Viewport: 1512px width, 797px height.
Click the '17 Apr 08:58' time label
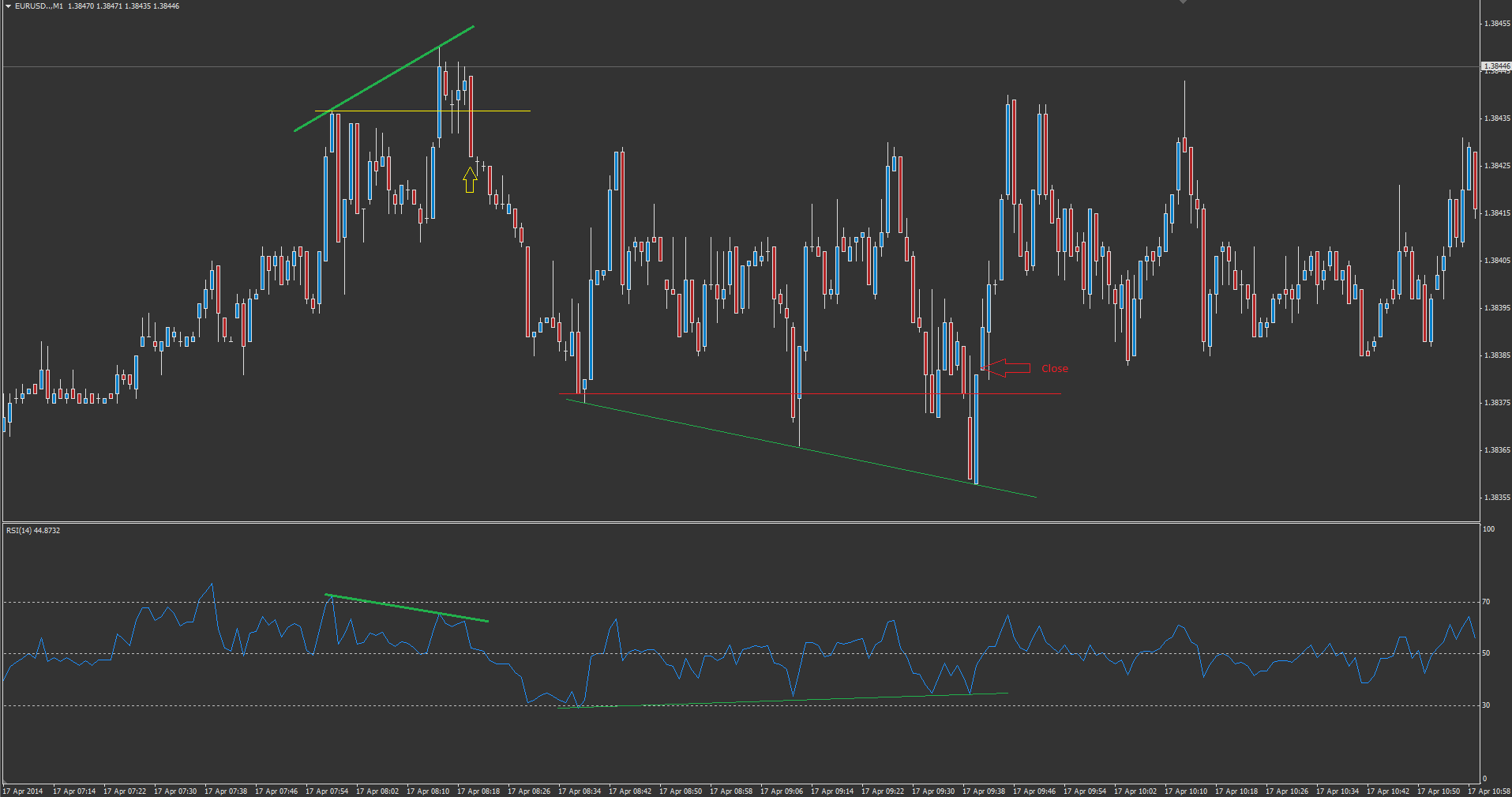click(x=731, y=791)
